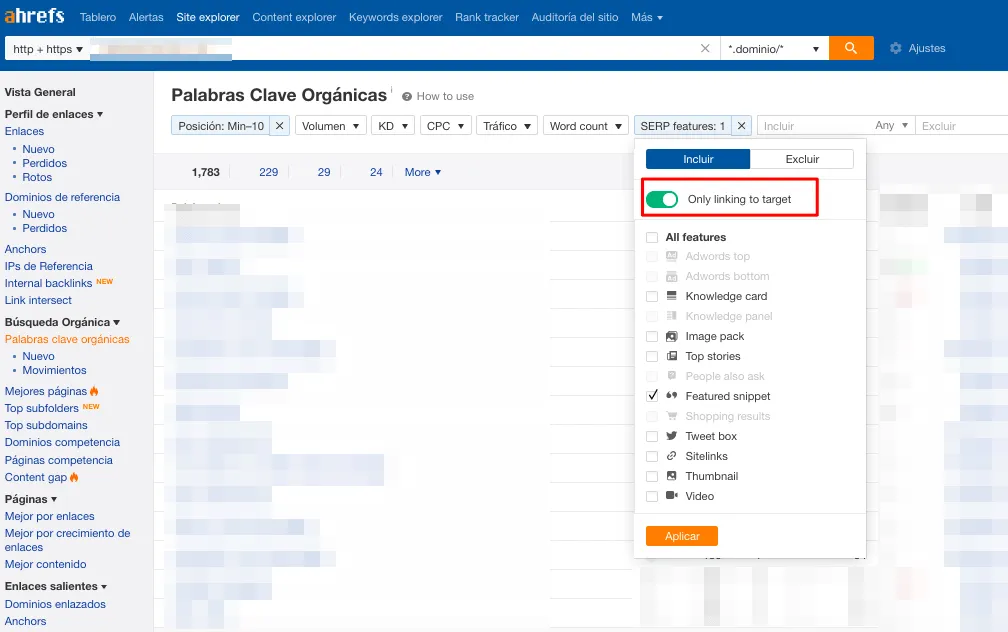The height and width of the screenshot is (632, 1008).
Task: Open Link intersect sidebar link
Action: (x=38, y=300)
